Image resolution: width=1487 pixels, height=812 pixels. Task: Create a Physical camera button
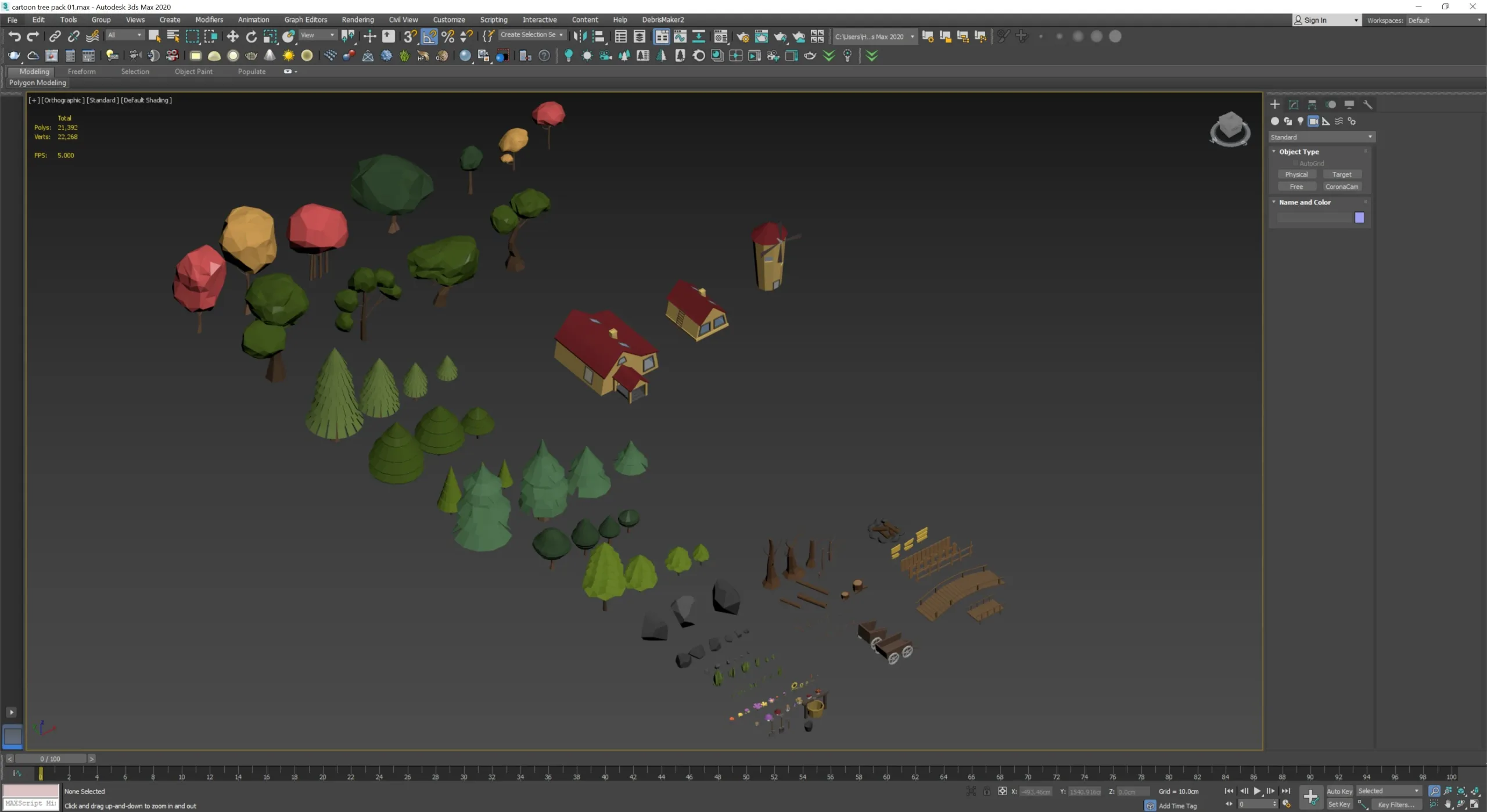1296,174
